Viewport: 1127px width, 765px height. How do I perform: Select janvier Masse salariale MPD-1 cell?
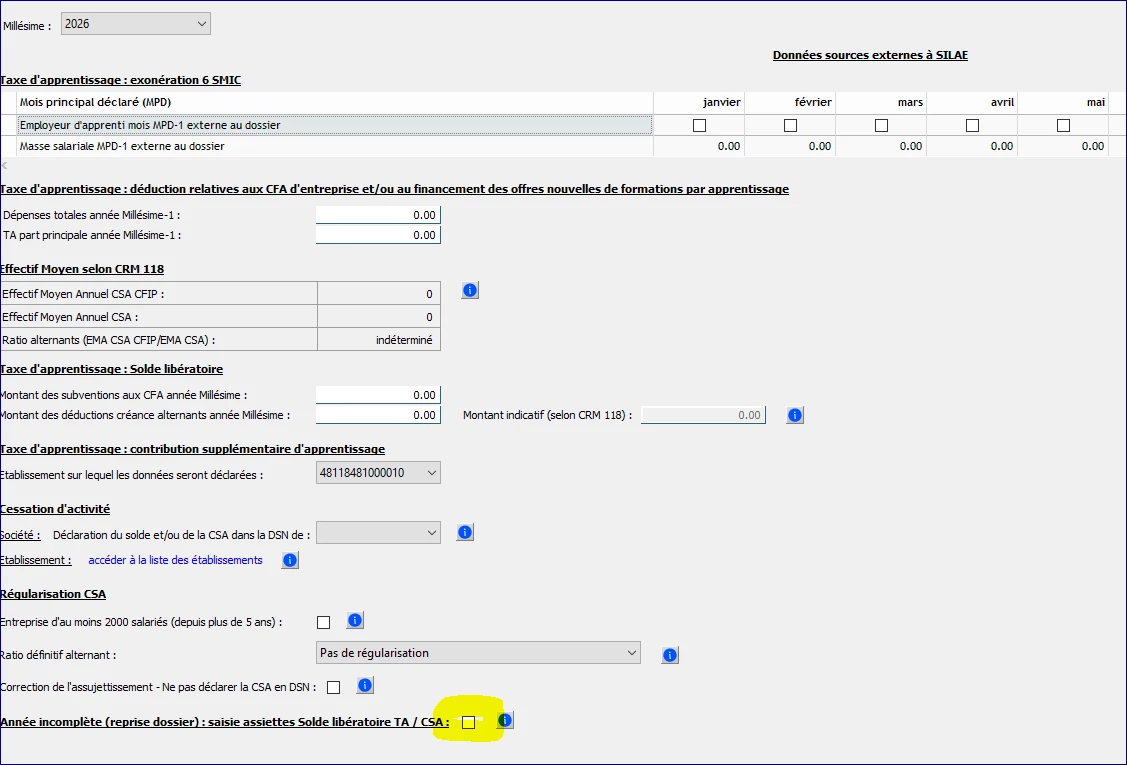point(699,146)
